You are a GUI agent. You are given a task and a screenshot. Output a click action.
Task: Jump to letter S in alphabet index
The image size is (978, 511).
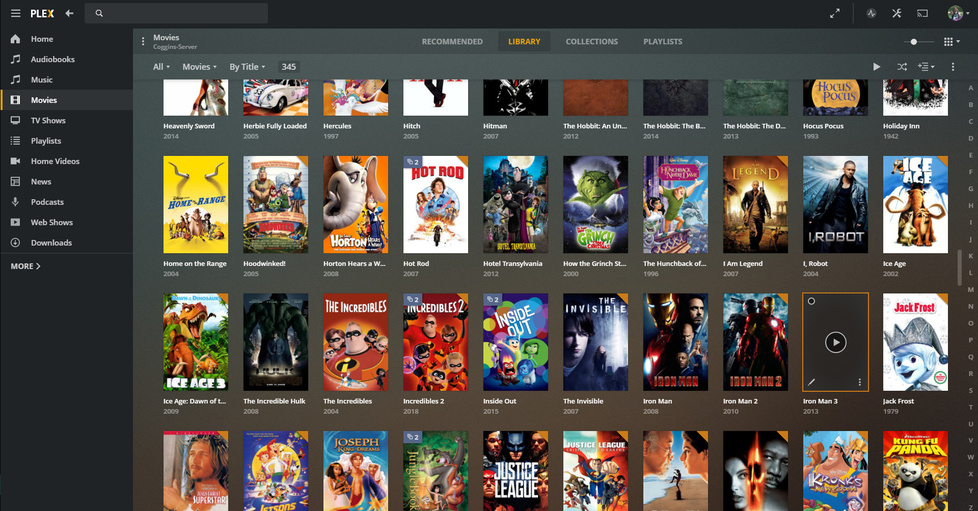pyautogui.click(x=971, y=391)
